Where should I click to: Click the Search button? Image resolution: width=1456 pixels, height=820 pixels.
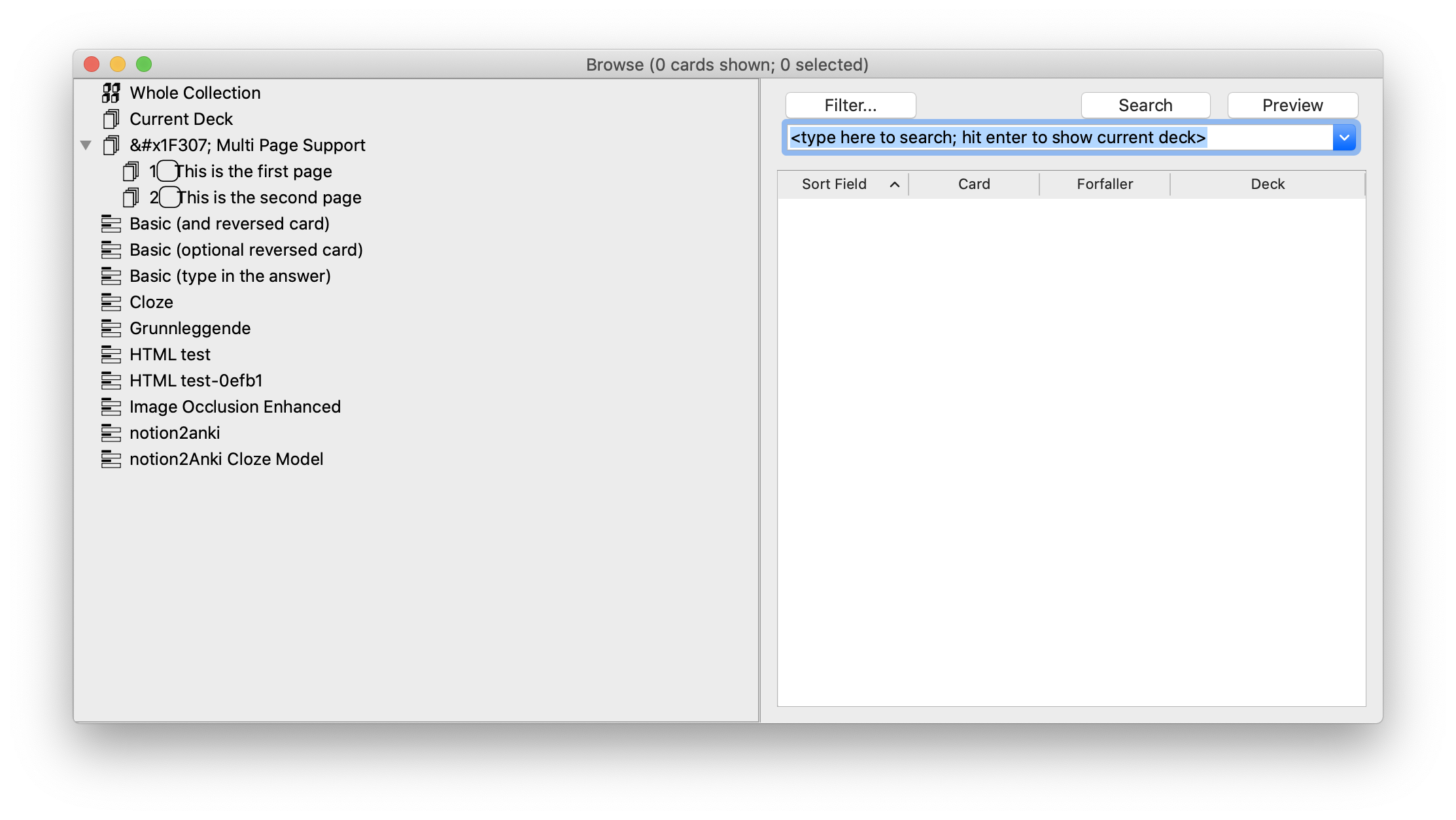tap(1145, 105)
